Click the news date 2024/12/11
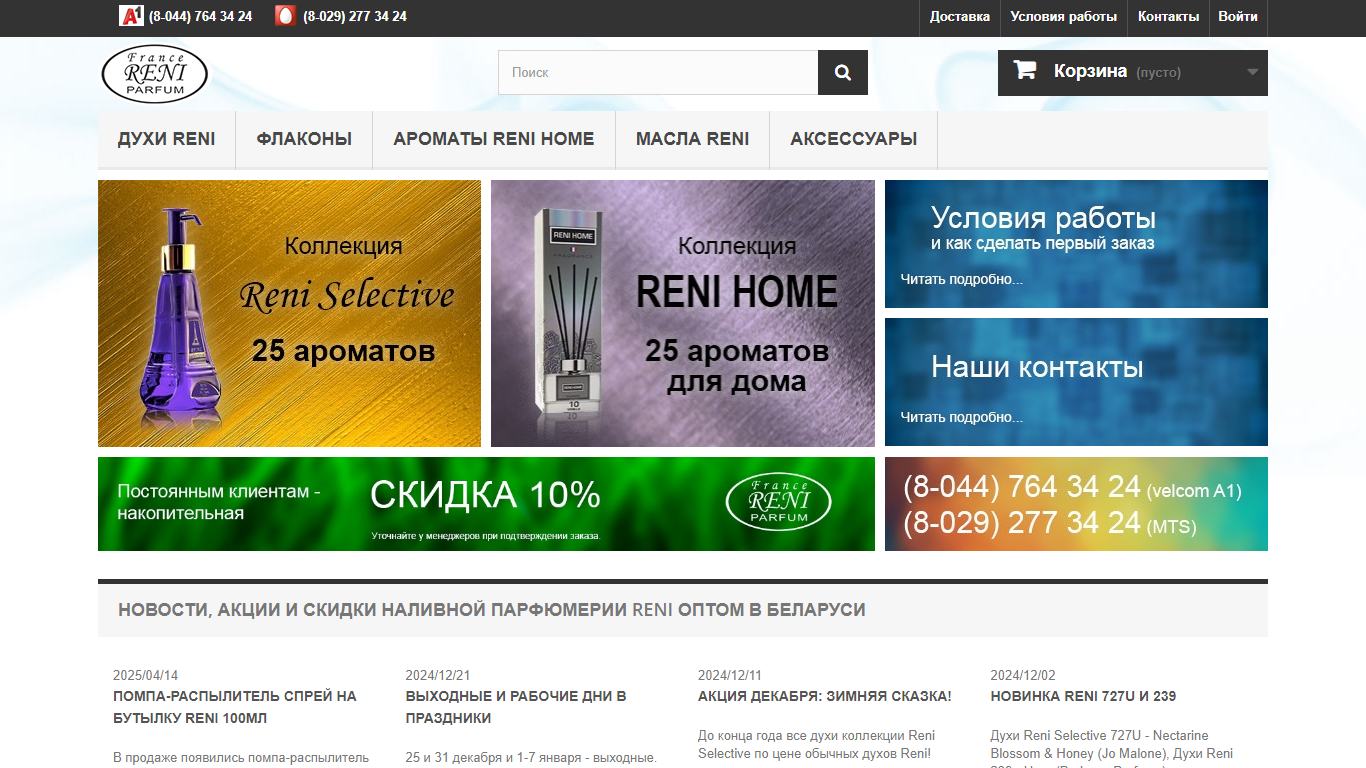Screen dimensions: 1366x768 pos(730,675)
